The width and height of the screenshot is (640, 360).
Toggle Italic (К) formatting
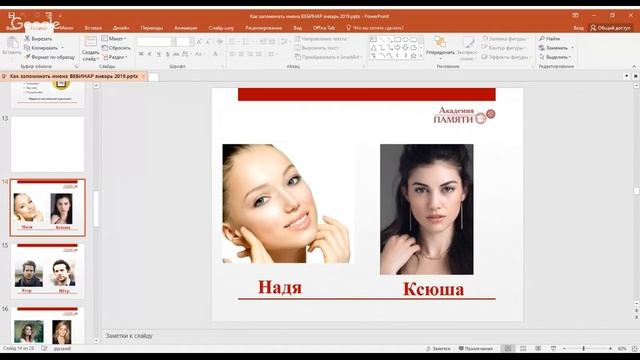(x=150, y=54)
